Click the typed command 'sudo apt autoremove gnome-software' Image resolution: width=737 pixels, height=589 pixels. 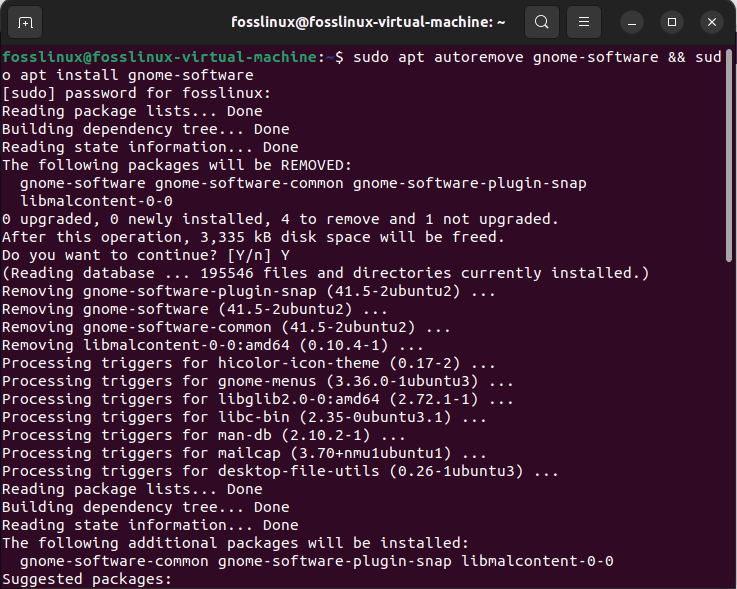[500, 57]
